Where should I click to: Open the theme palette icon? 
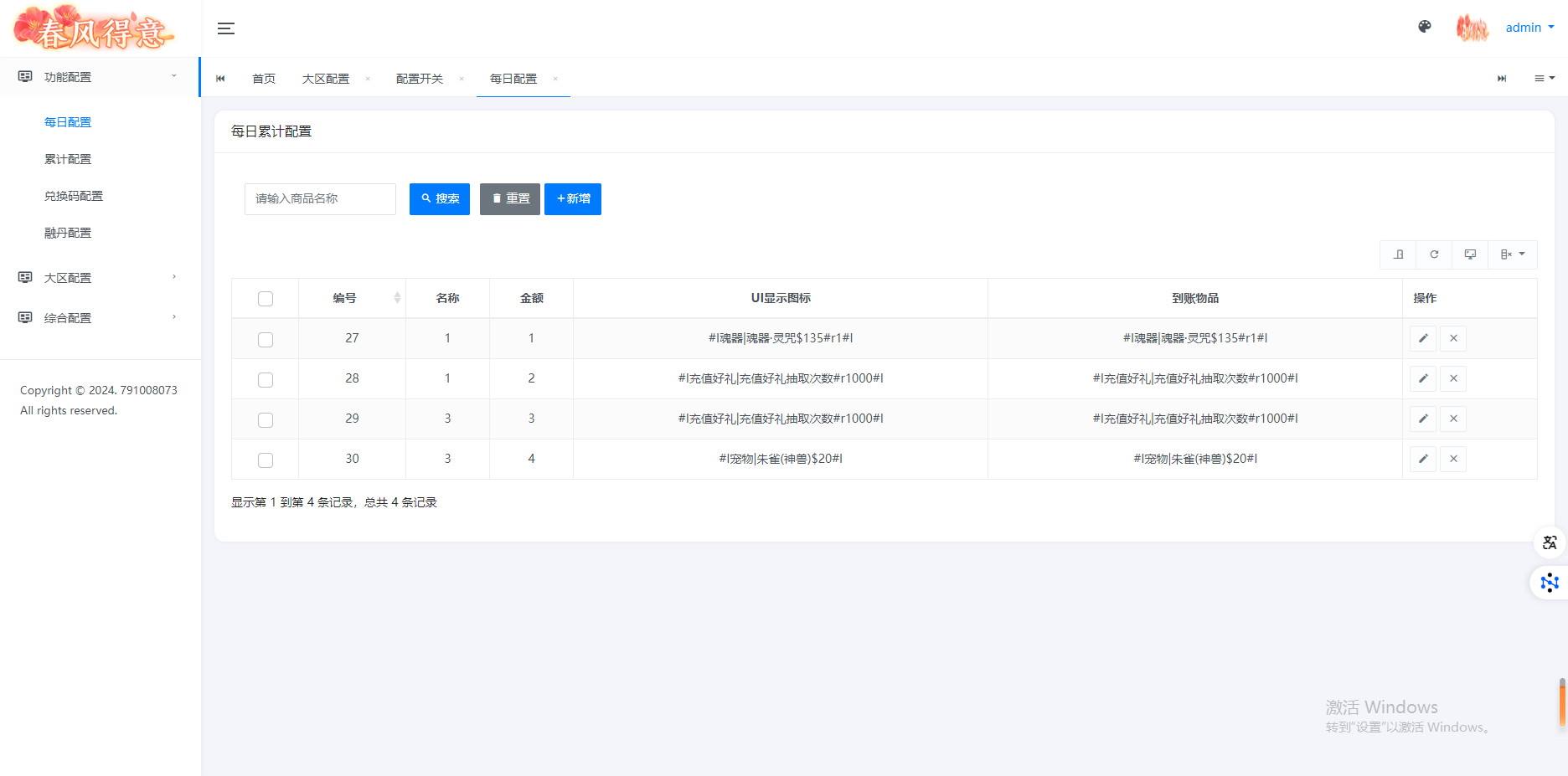click(x=1425, y=27)
